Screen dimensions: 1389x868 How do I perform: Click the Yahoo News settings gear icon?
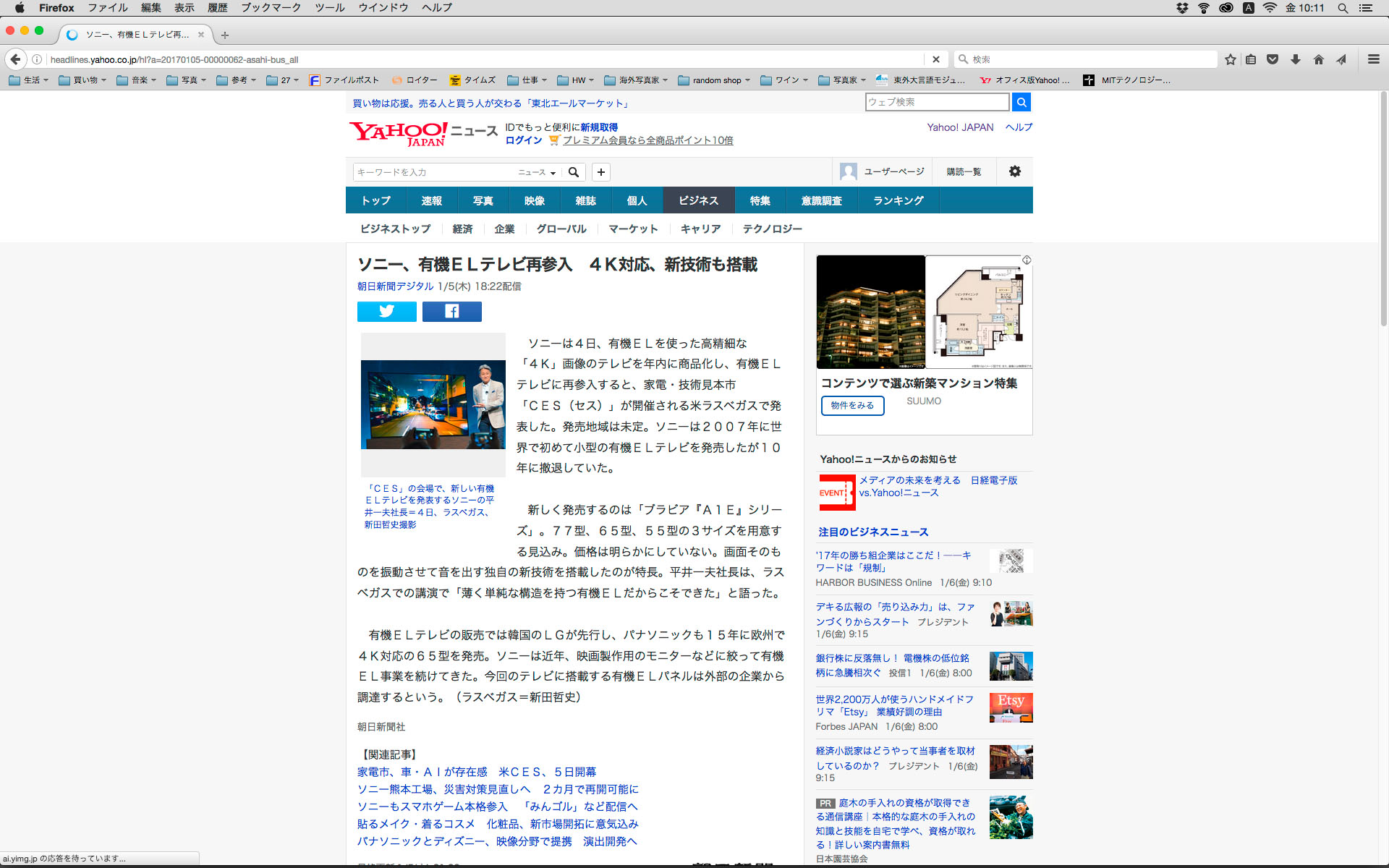pyautogui.click(x=1014, y=171)
